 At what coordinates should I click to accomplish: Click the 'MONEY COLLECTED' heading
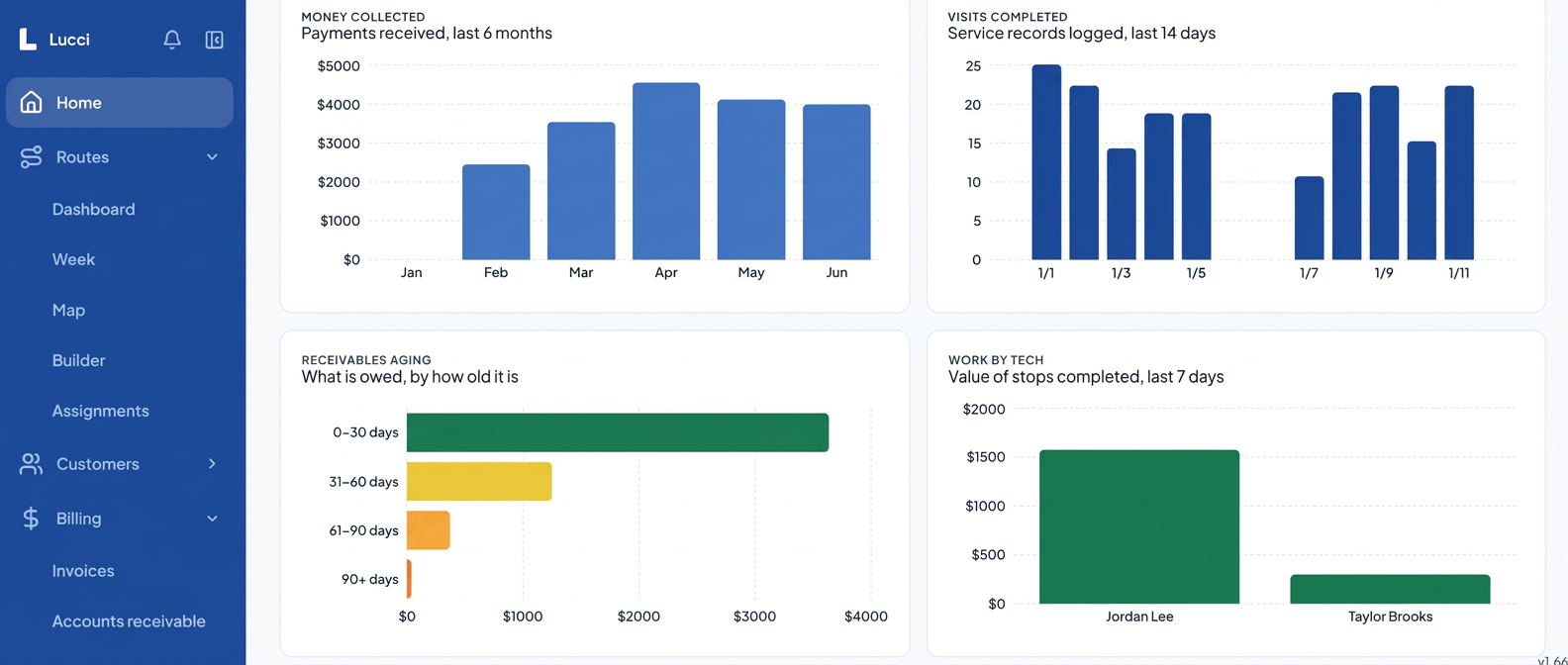coord(363,17)
